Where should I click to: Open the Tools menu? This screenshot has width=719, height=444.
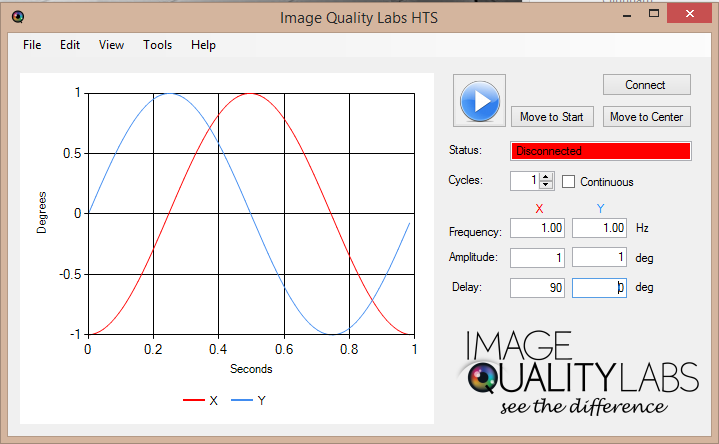pos(157,45)
